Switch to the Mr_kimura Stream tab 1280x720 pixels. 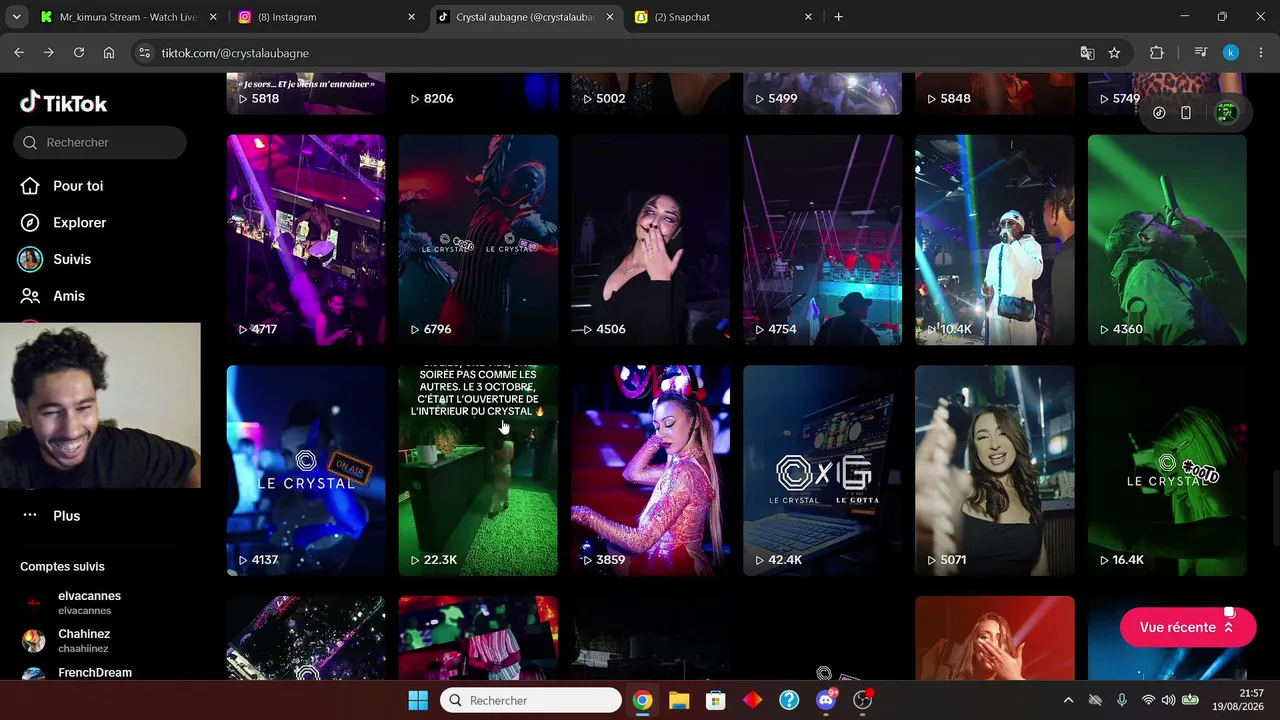pyautogui.click(x=128, y=17)
